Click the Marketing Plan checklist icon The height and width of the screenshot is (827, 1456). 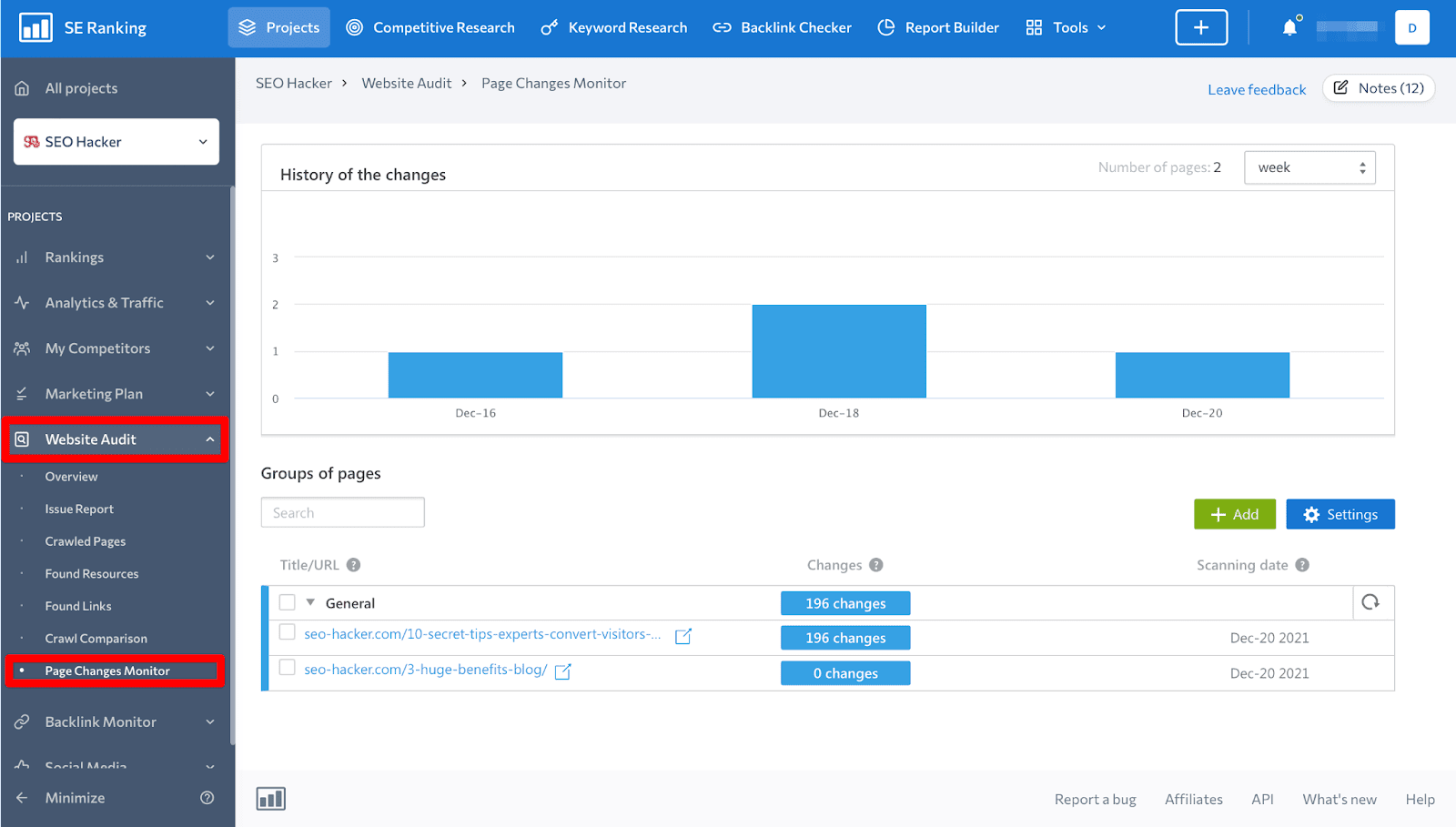(22, 394)
